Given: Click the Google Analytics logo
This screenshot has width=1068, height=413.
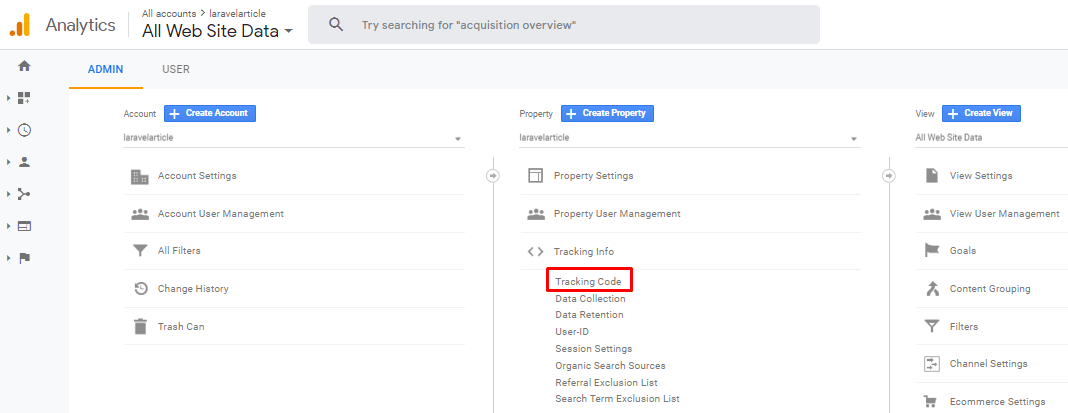Looking at the screenshot, I should point(20,25).
